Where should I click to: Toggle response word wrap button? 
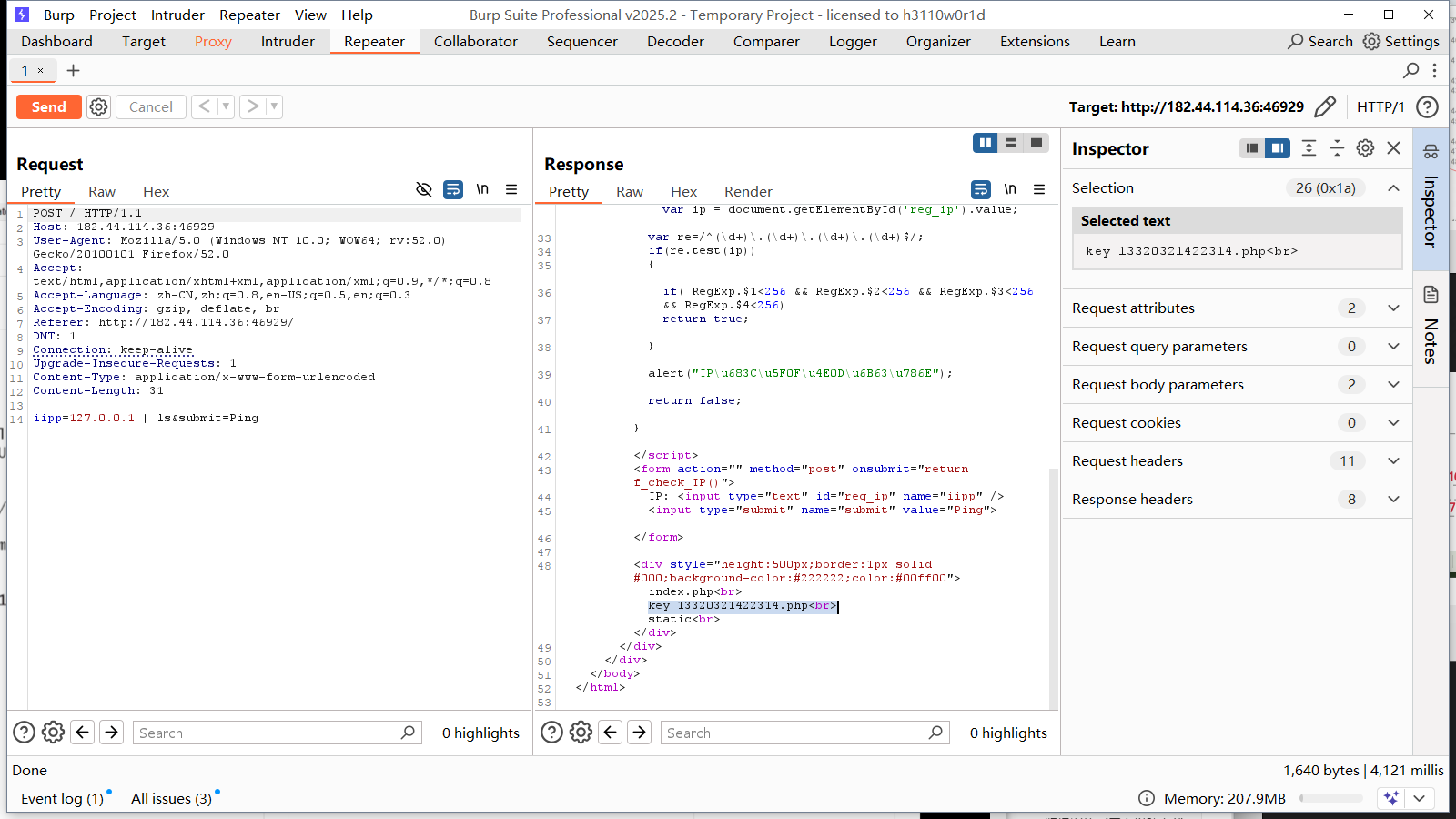[981, 189]
